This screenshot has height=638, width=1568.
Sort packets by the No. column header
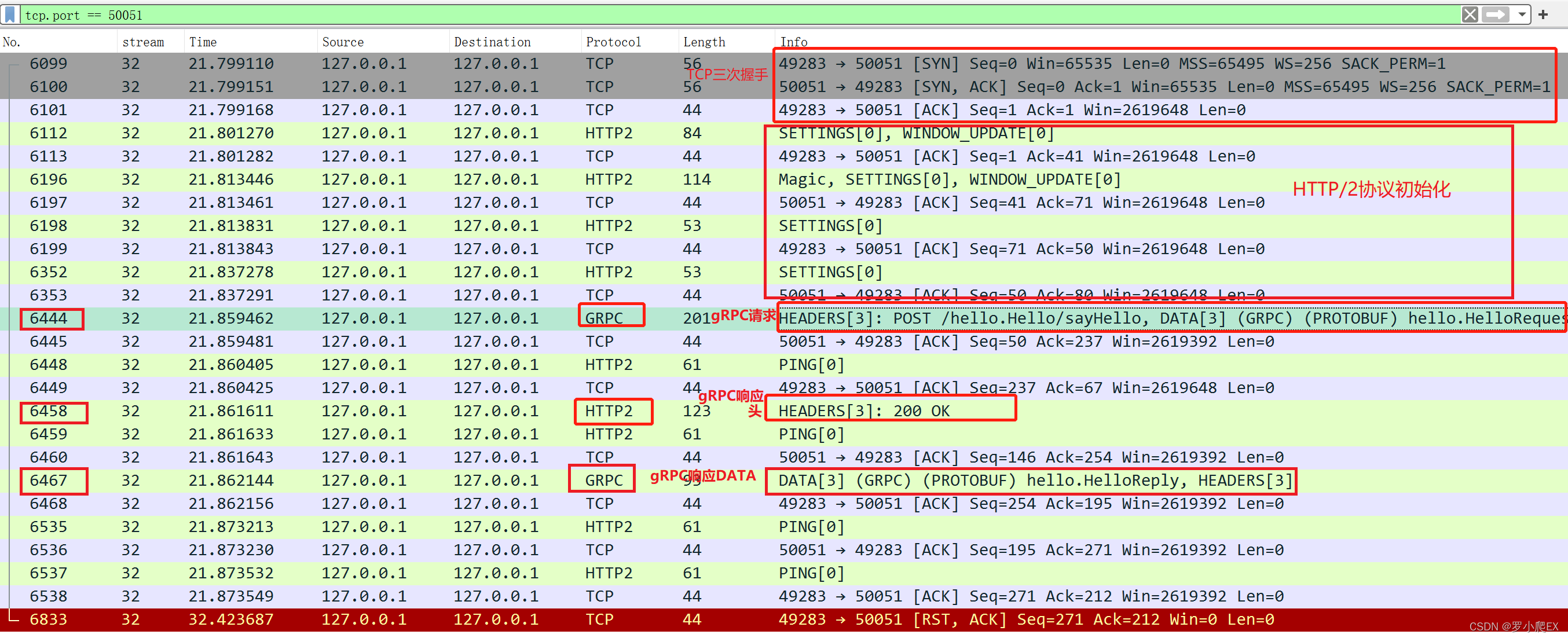tap(12, 42)
